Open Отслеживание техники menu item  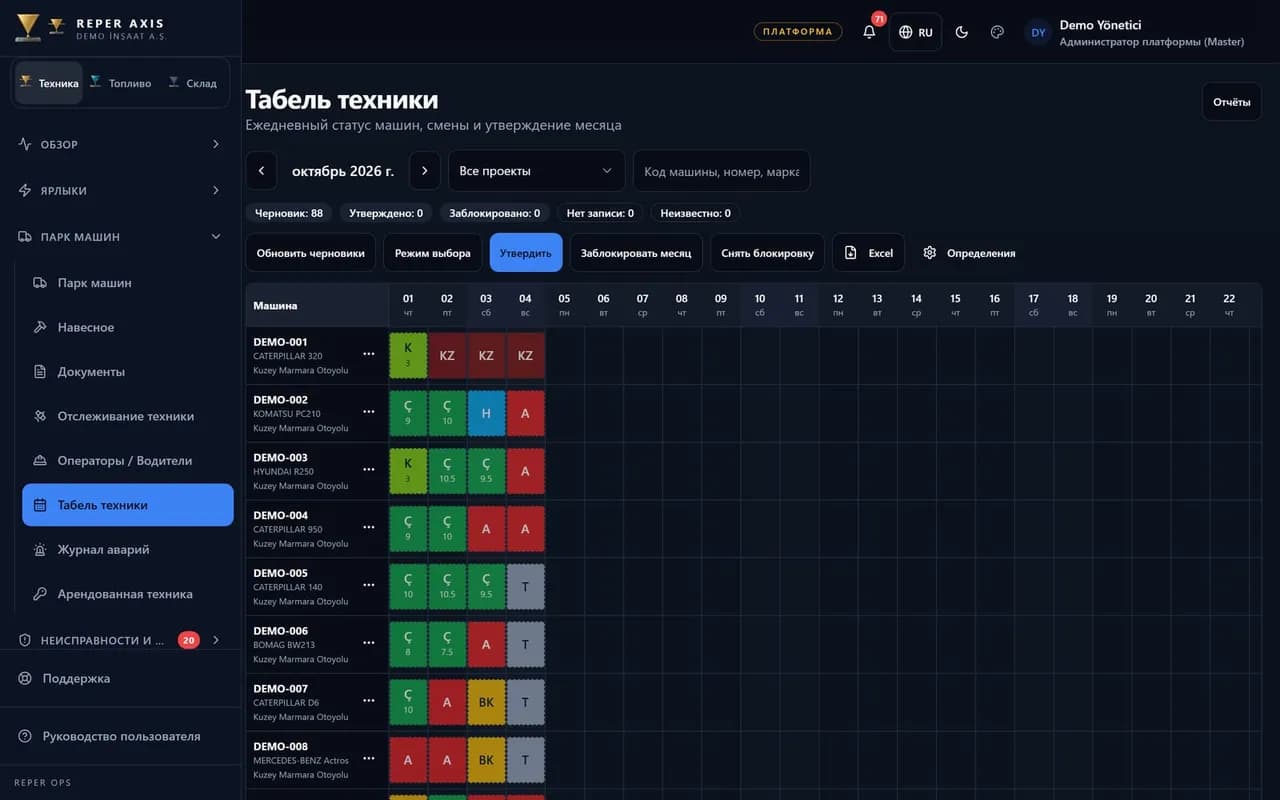pyautogui.click(x=128, y=416)
